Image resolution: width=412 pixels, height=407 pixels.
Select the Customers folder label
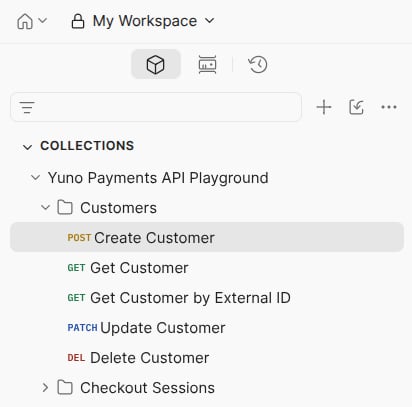click(x=118, y=208)
